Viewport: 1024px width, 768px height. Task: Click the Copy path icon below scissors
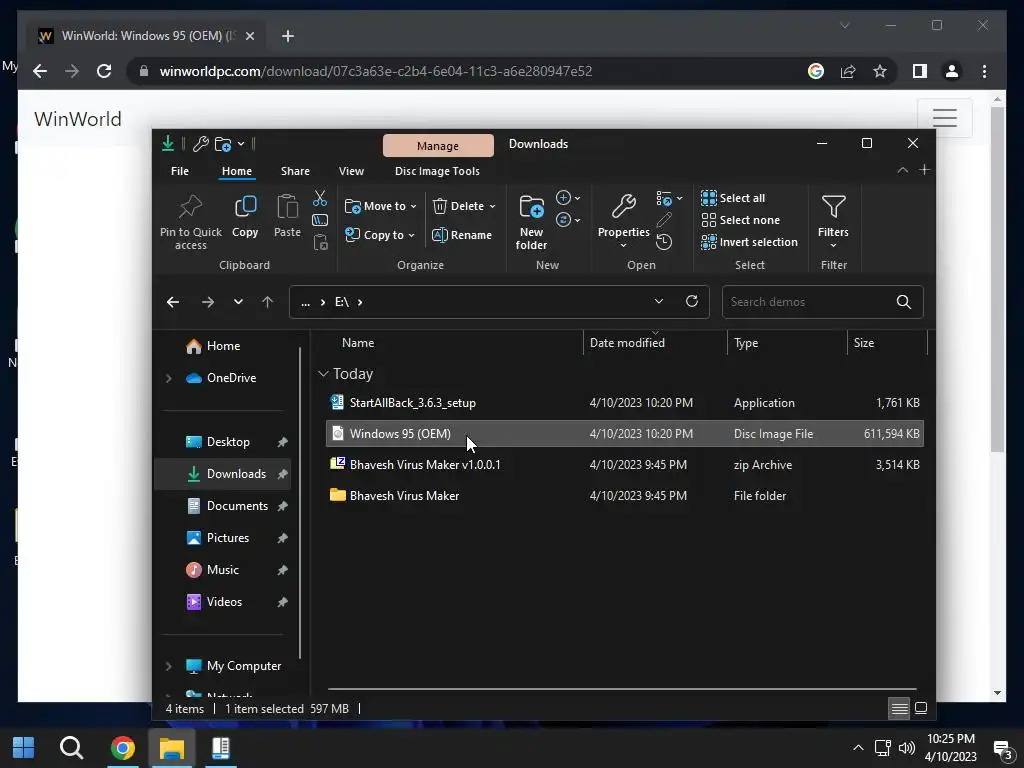coord(320,220)
